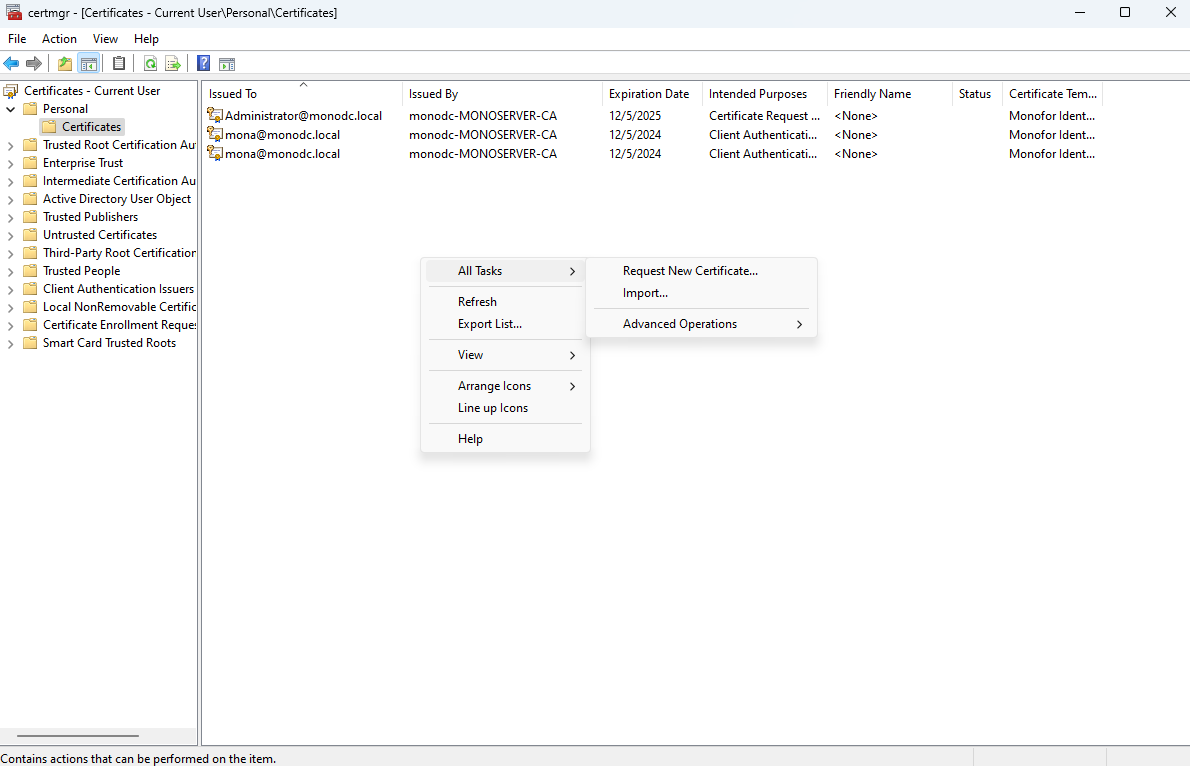Select Import from the All Tasks submenu

(645, 293)
